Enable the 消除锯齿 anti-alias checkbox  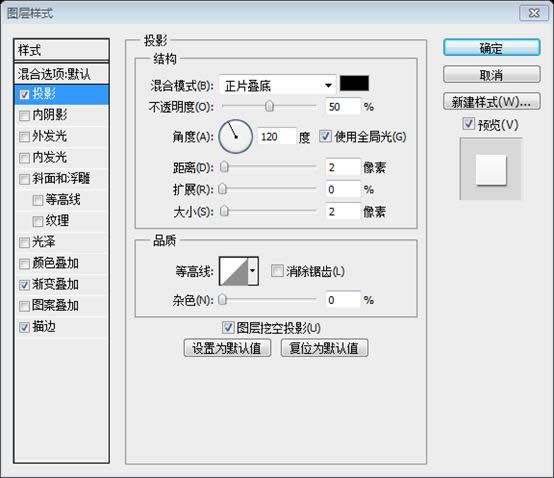tap(277, 271)
